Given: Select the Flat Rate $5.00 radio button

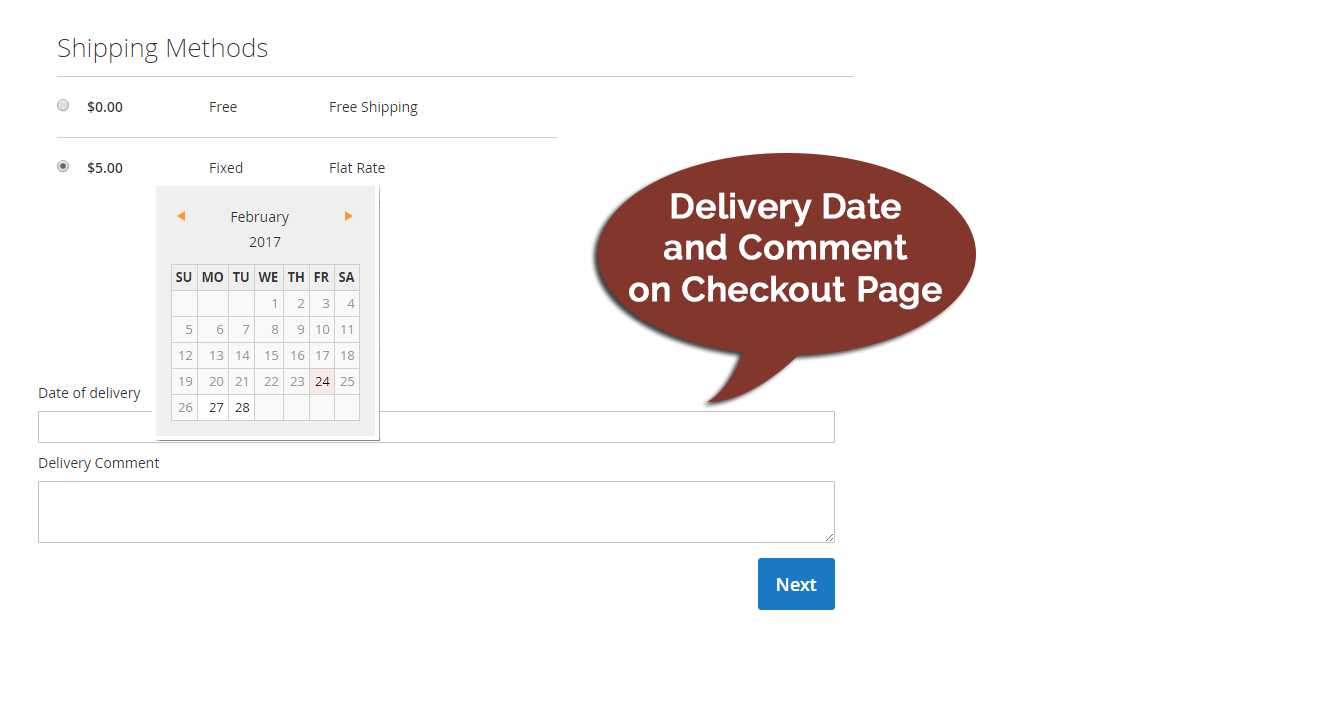Looking at the screenshot, I should pos(63,166).
